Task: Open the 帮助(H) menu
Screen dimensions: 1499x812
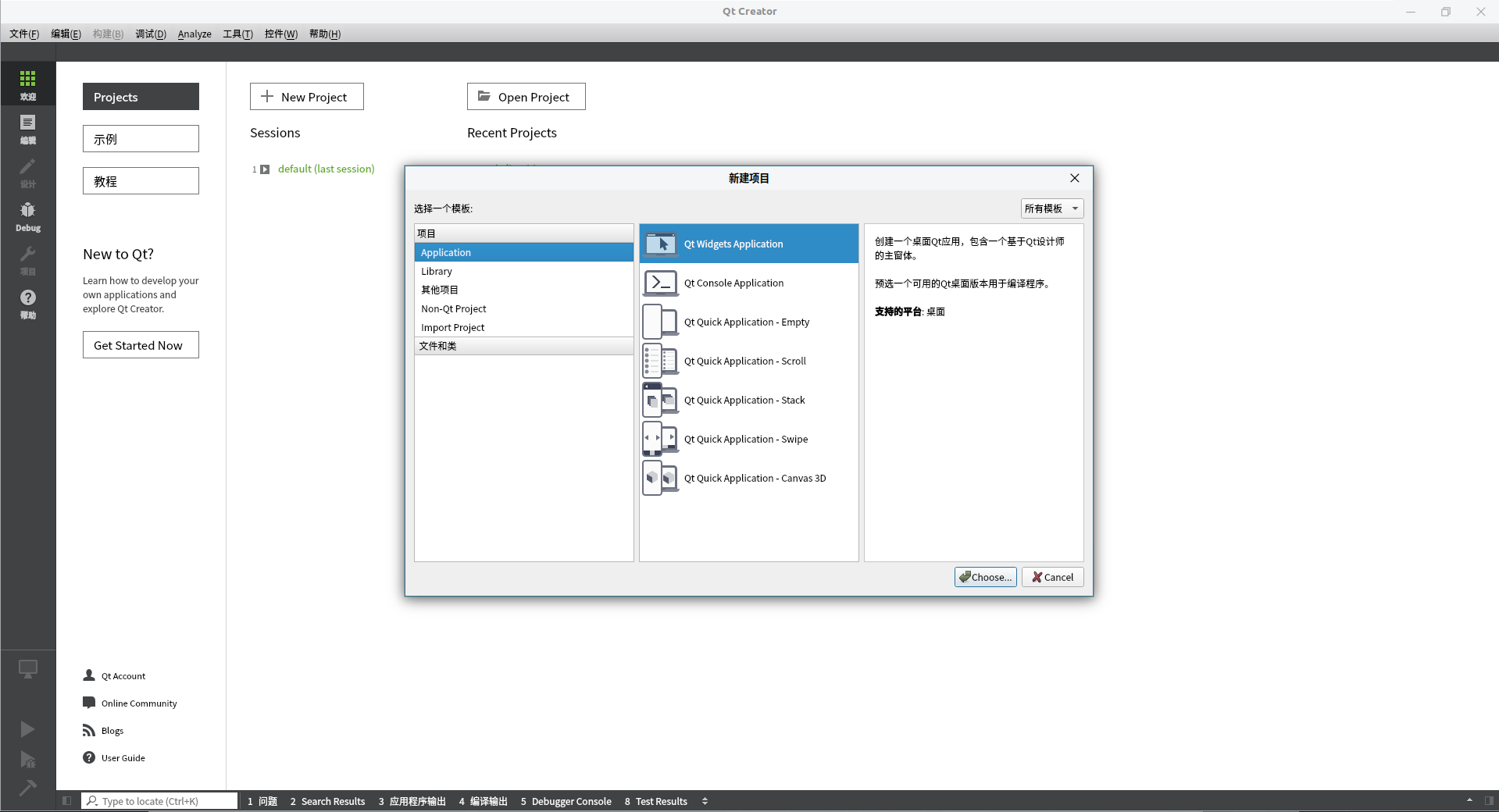Action: pos(325,34)
